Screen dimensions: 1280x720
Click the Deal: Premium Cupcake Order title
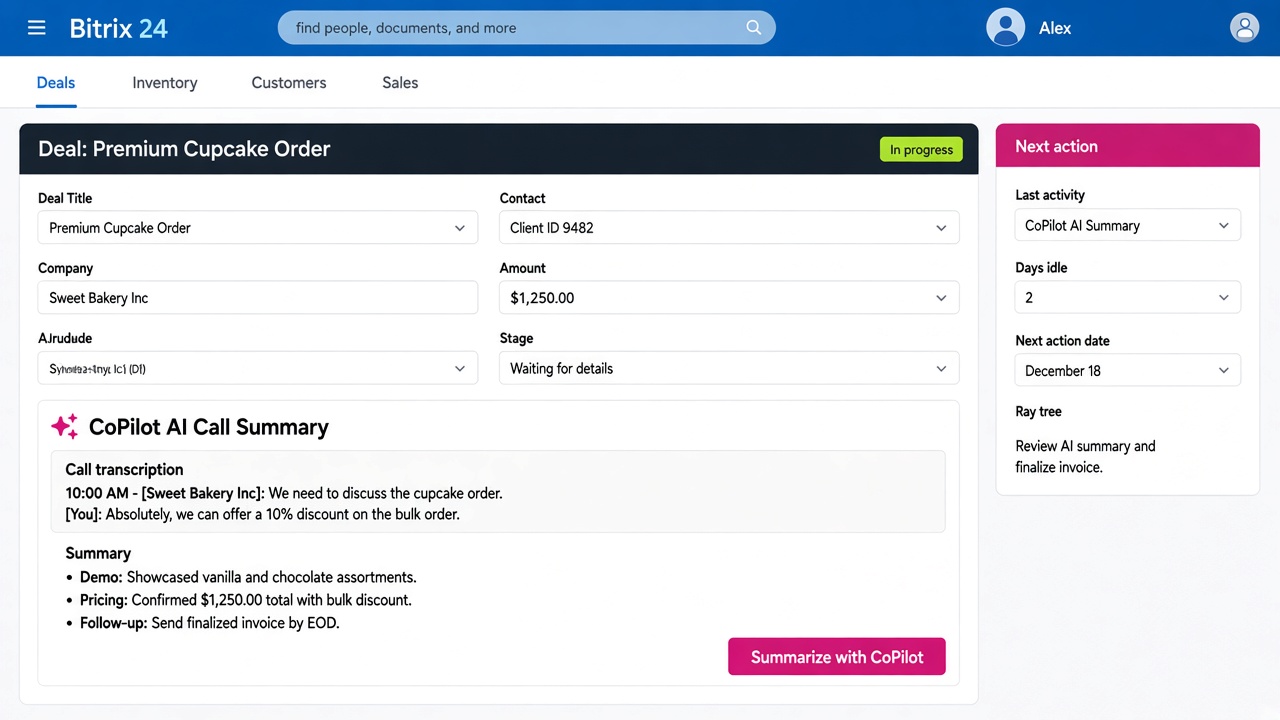[x=184, y=149]
